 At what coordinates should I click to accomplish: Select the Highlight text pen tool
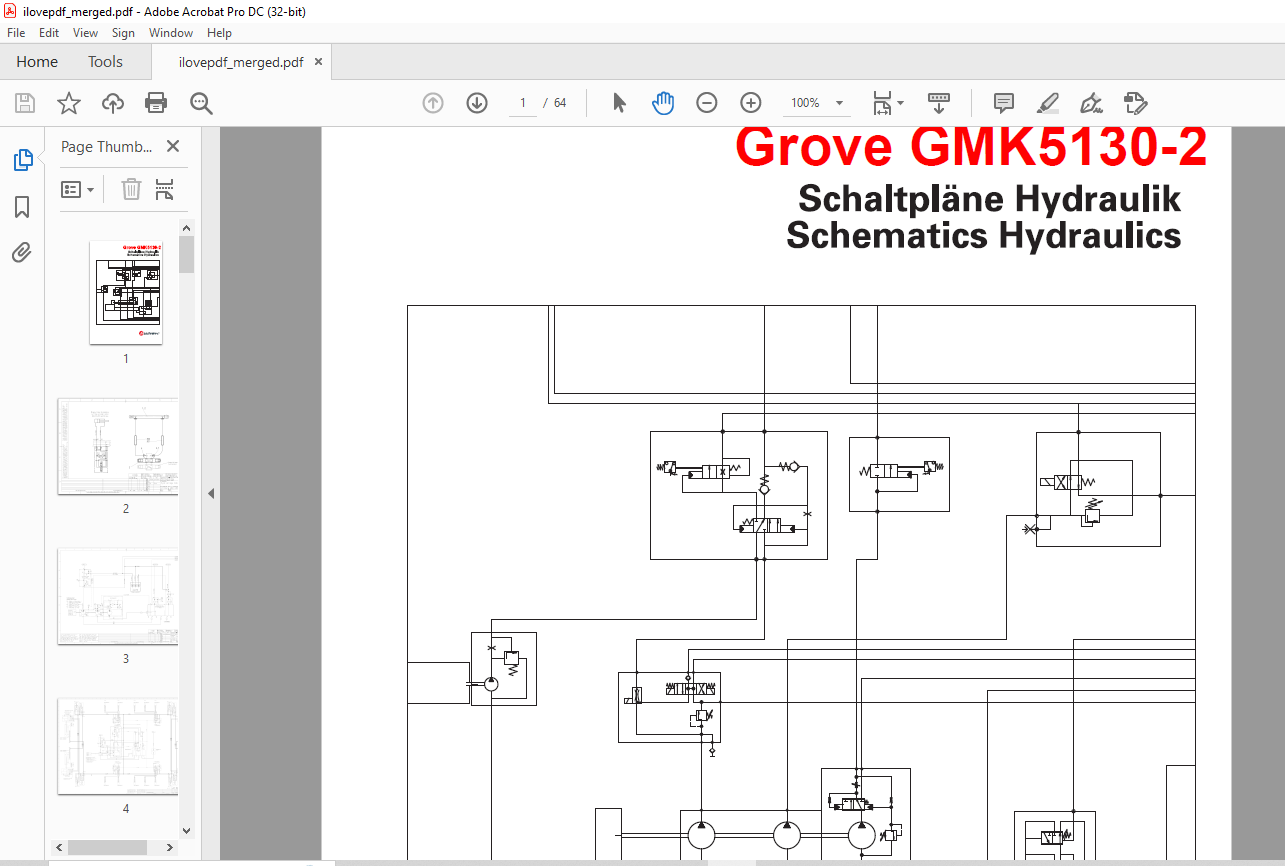point(1047,103)
